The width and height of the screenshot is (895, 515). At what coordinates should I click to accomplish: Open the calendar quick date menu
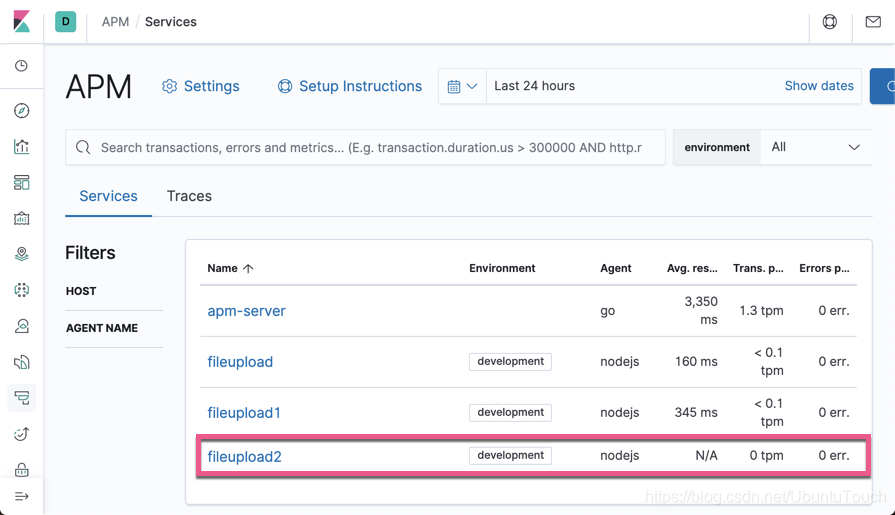click(462, 86)
